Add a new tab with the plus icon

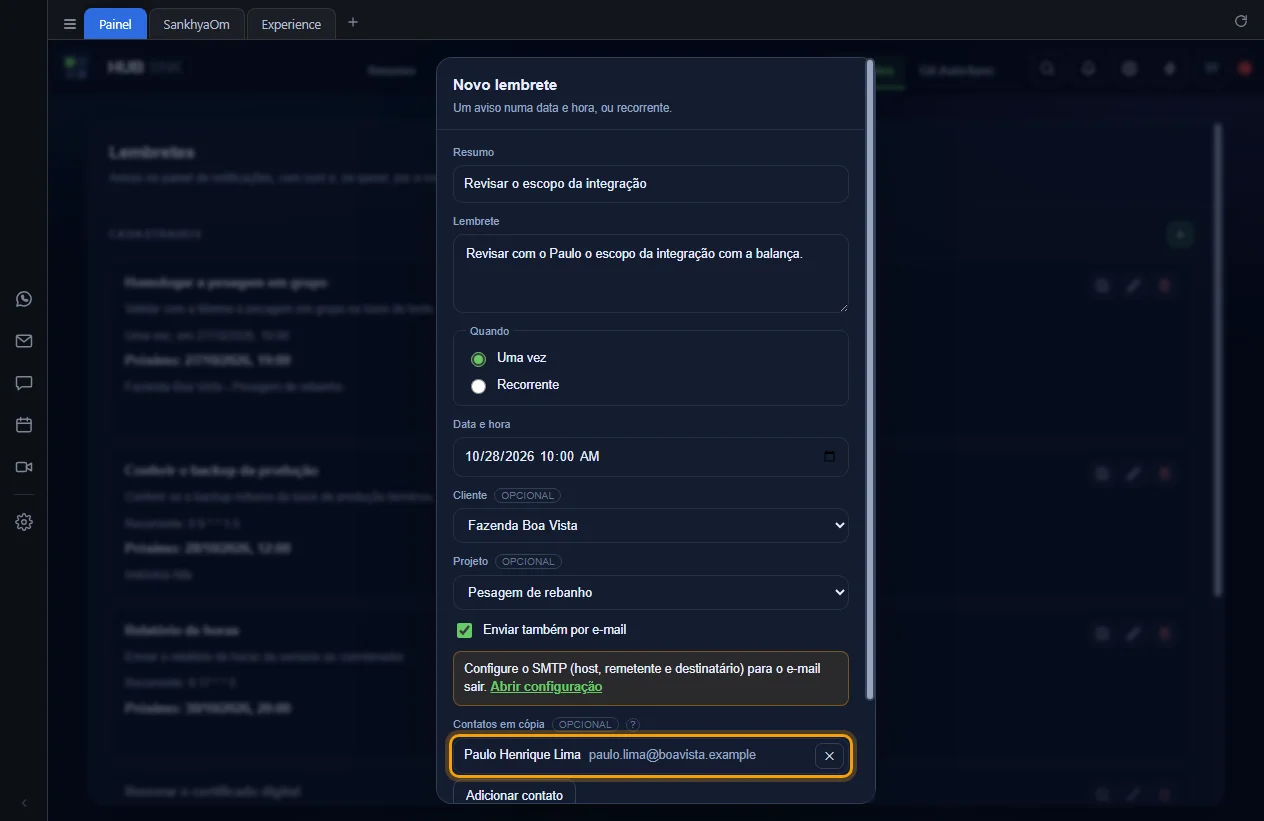pos(352,23)
